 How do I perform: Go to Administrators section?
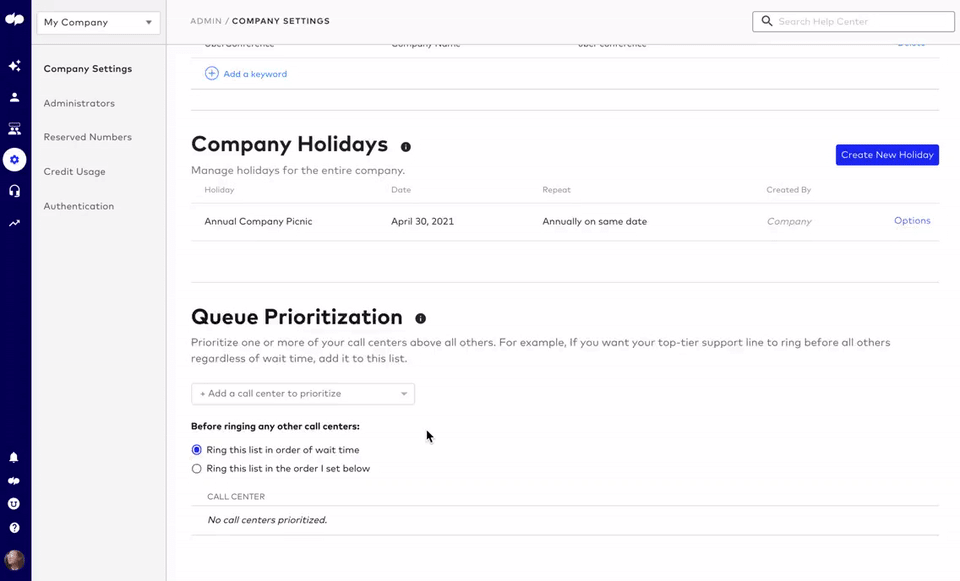pyautogui.click(x=79, y=103)
